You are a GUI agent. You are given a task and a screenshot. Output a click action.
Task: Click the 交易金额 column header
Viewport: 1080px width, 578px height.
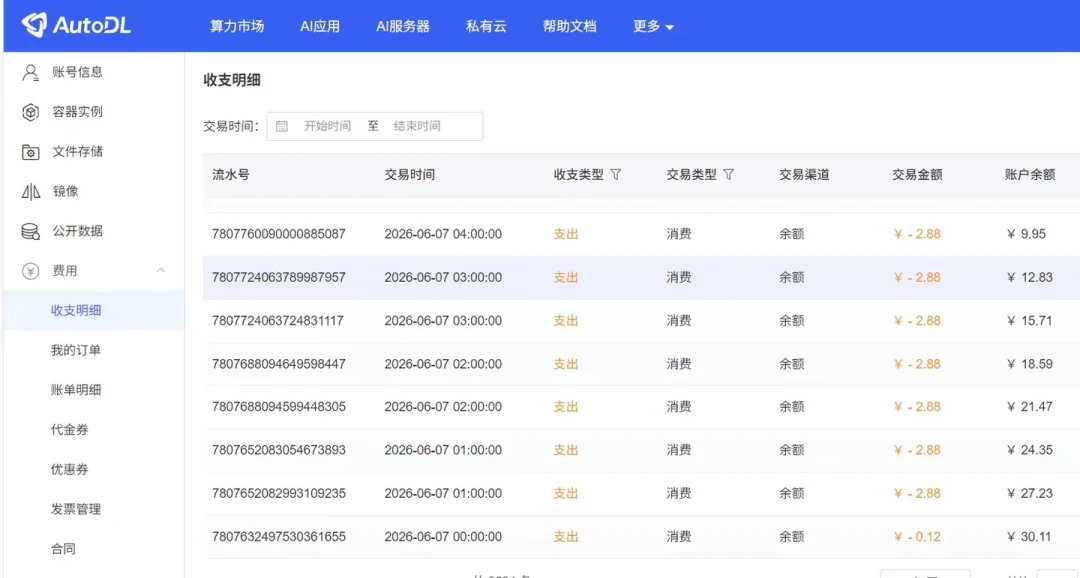pos(917,174)
